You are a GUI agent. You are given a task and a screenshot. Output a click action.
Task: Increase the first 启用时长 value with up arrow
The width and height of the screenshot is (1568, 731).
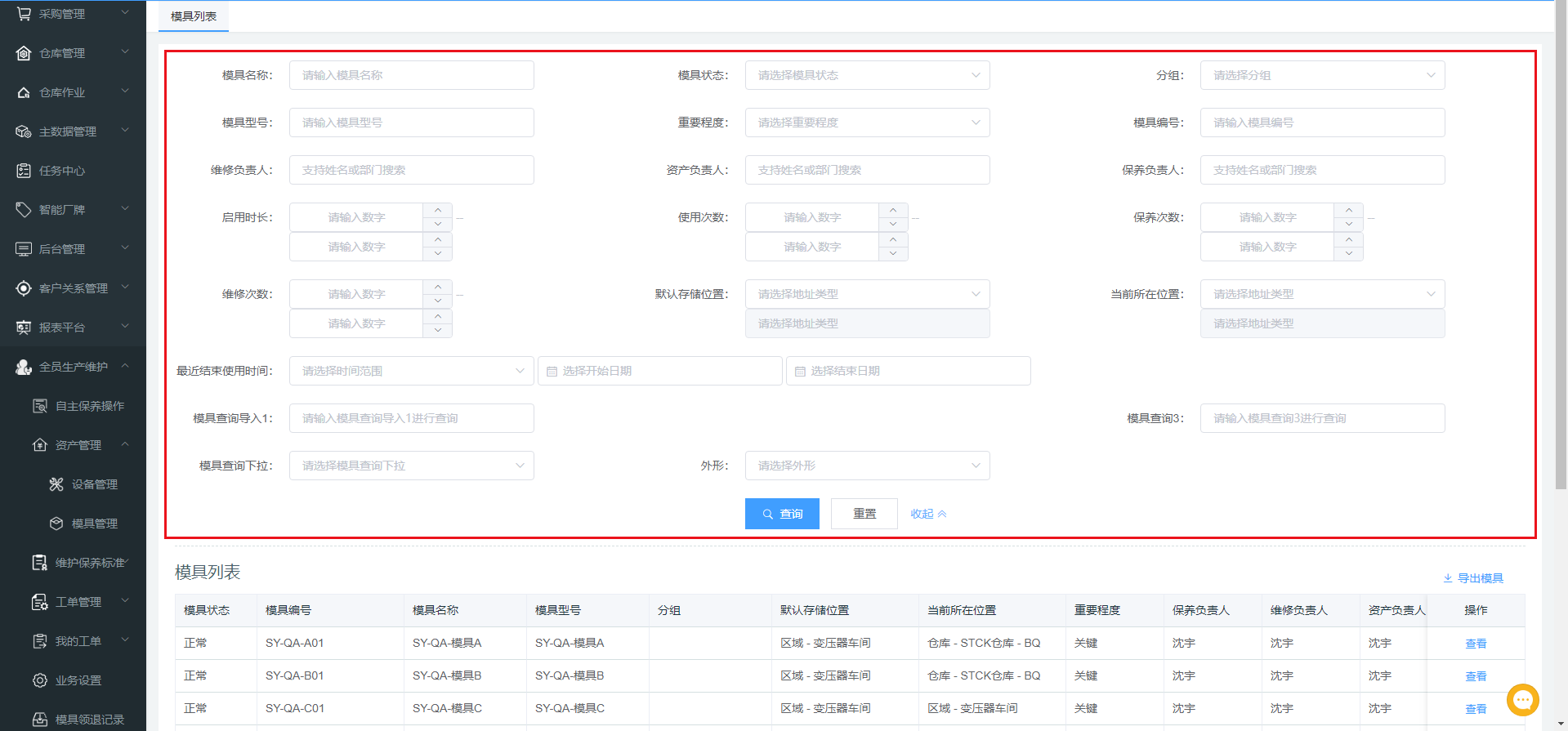click(x=438, y=211)
